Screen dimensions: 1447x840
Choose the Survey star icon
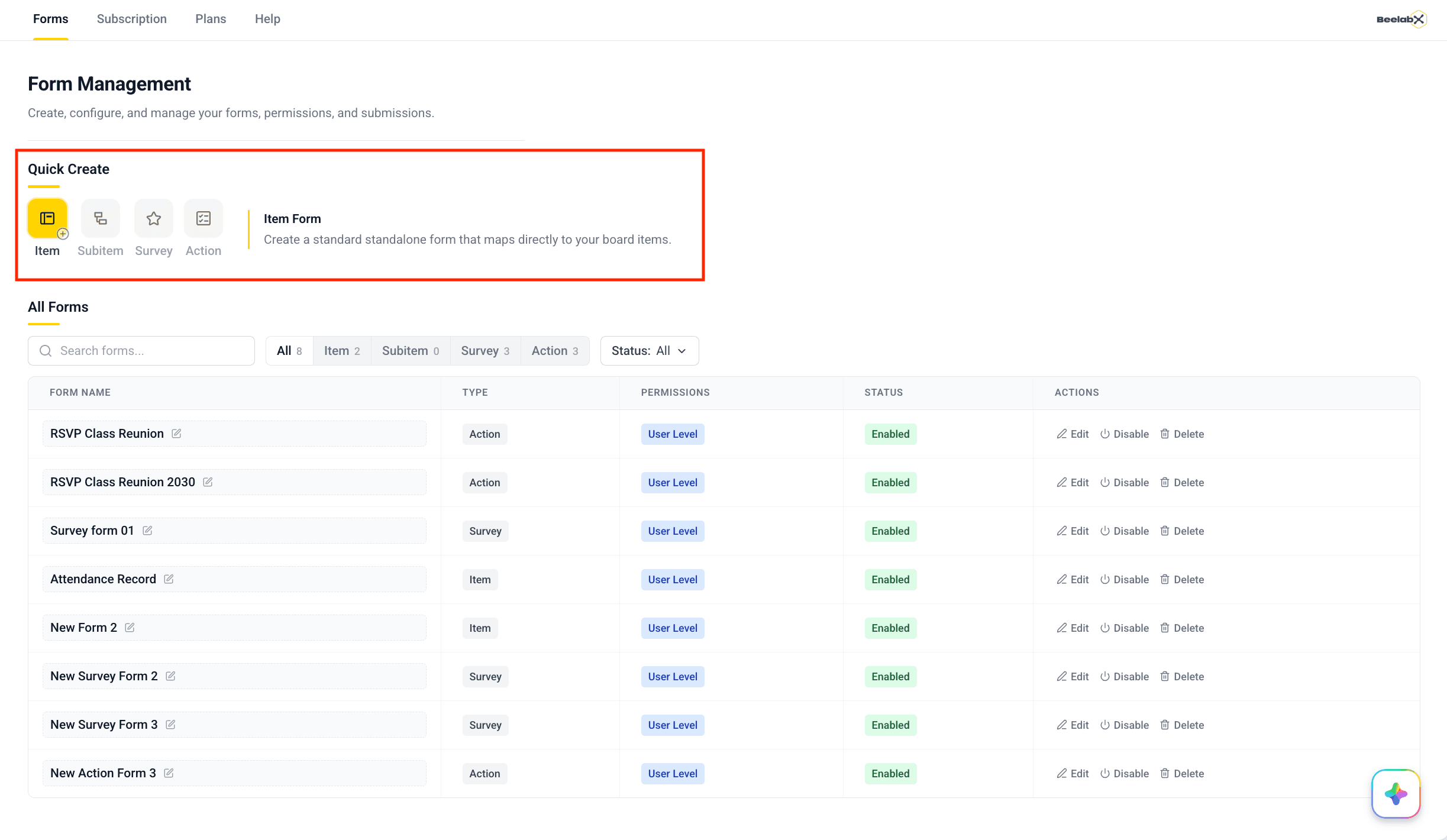[x=154, y=218]
